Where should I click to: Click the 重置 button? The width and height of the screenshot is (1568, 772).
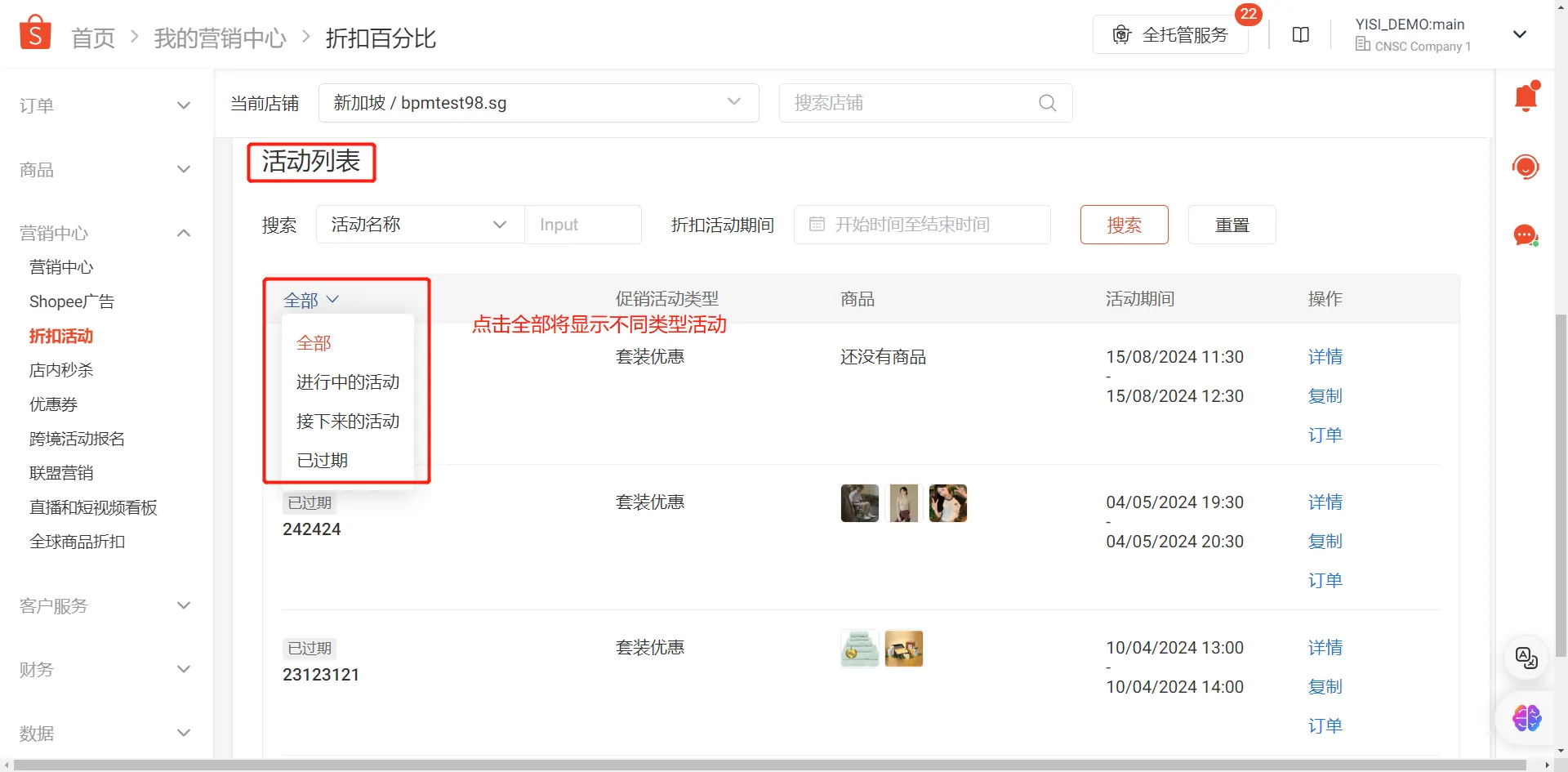click(1232, 224)
